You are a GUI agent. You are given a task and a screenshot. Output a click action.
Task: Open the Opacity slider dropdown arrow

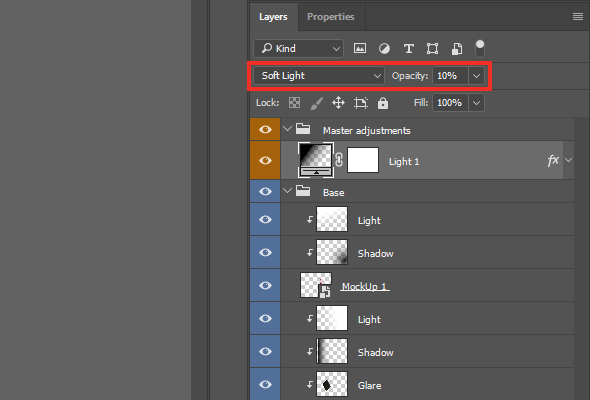(x=476, y=76)
